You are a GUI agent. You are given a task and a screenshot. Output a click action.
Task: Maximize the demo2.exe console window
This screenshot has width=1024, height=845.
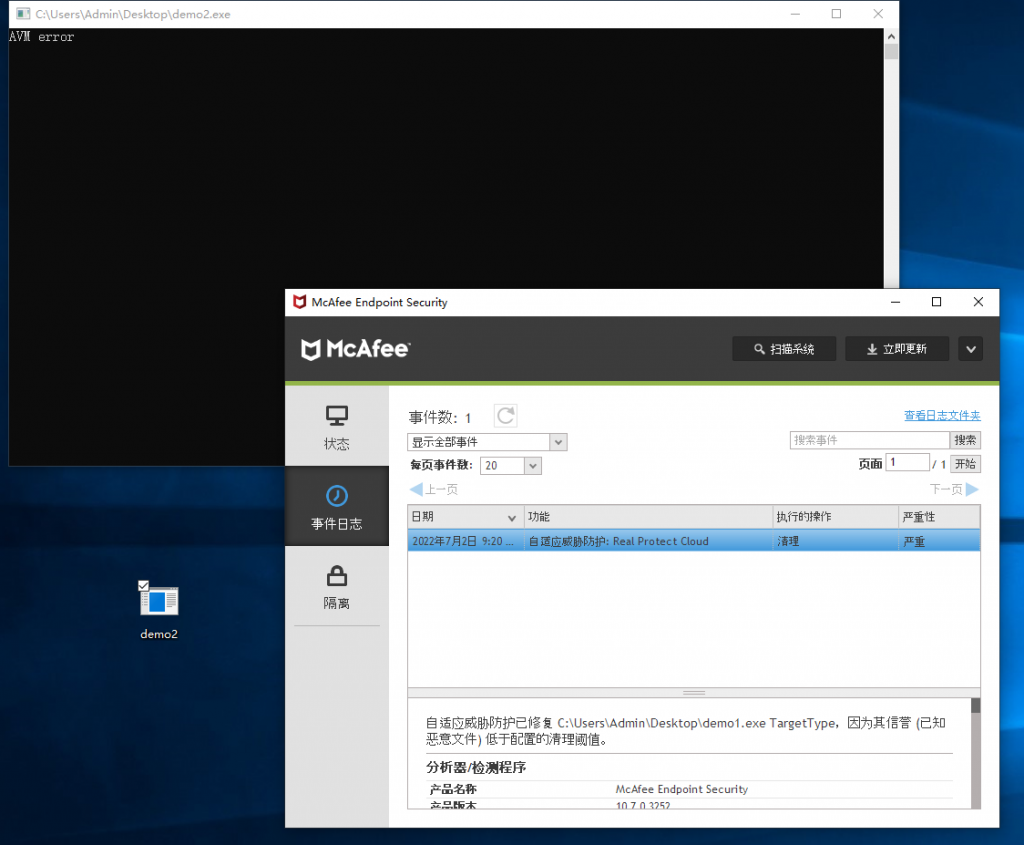[836, 14]
